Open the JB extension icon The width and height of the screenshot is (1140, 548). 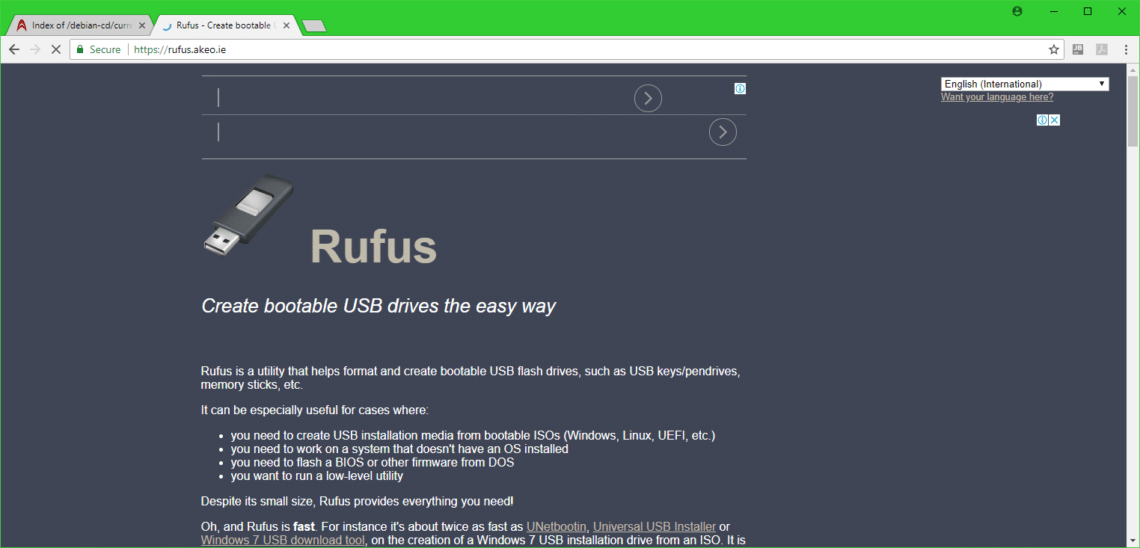[1079, 49]
